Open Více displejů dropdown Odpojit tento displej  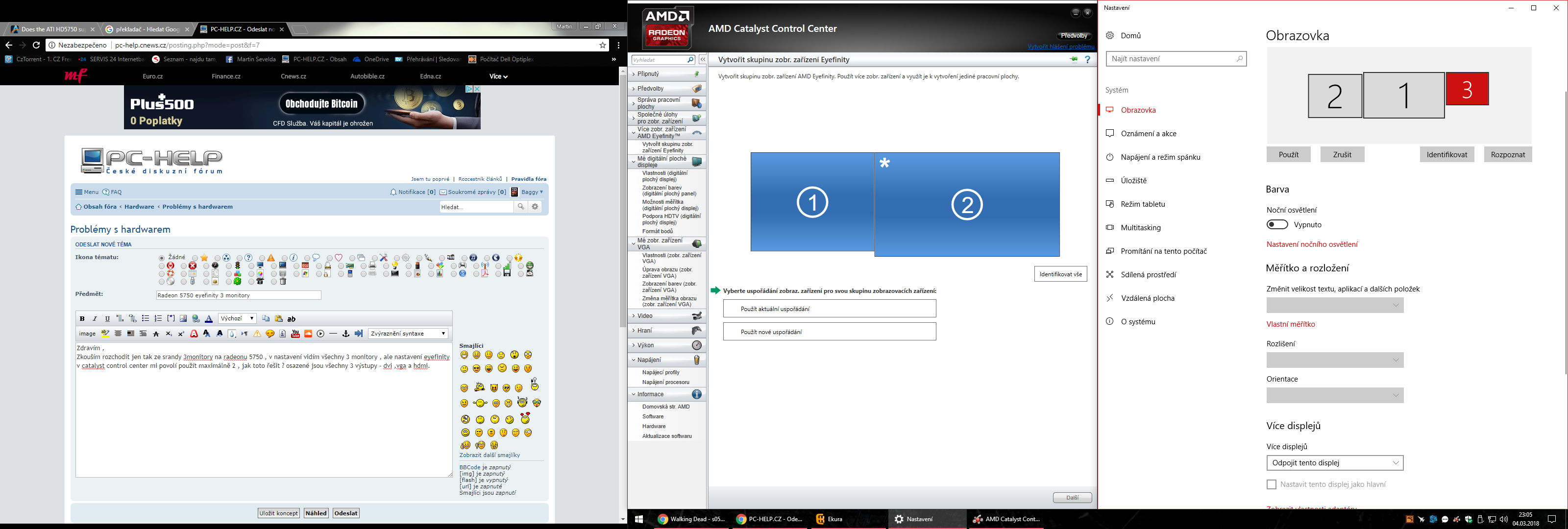(1335, 463)
